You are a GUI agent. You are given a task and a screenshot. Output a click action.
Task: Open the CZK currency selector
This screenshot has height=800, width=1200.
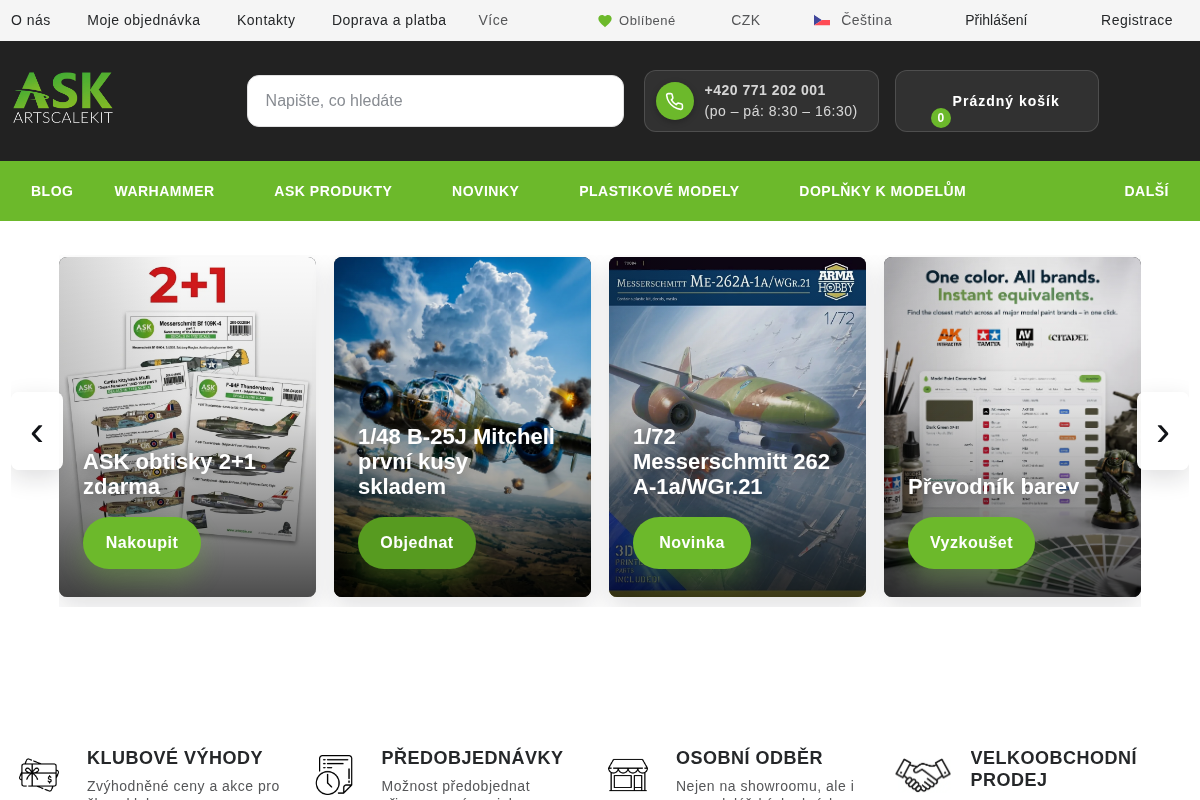[x=746, y=20]
